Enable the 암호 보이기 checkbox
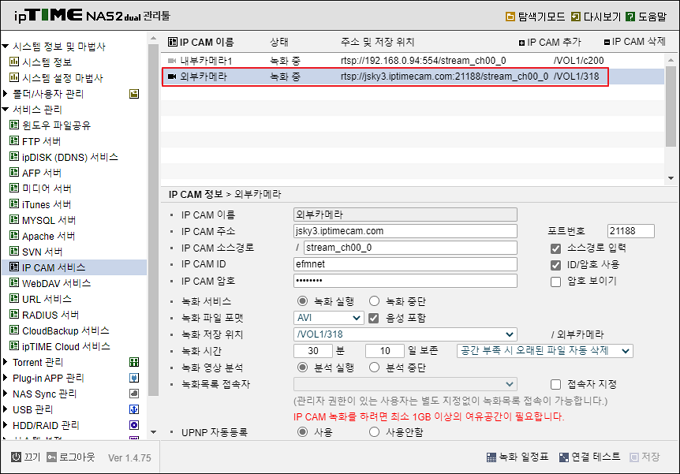Image resolution: width=680 pixels, height=474 pixels. click(556, 282)
